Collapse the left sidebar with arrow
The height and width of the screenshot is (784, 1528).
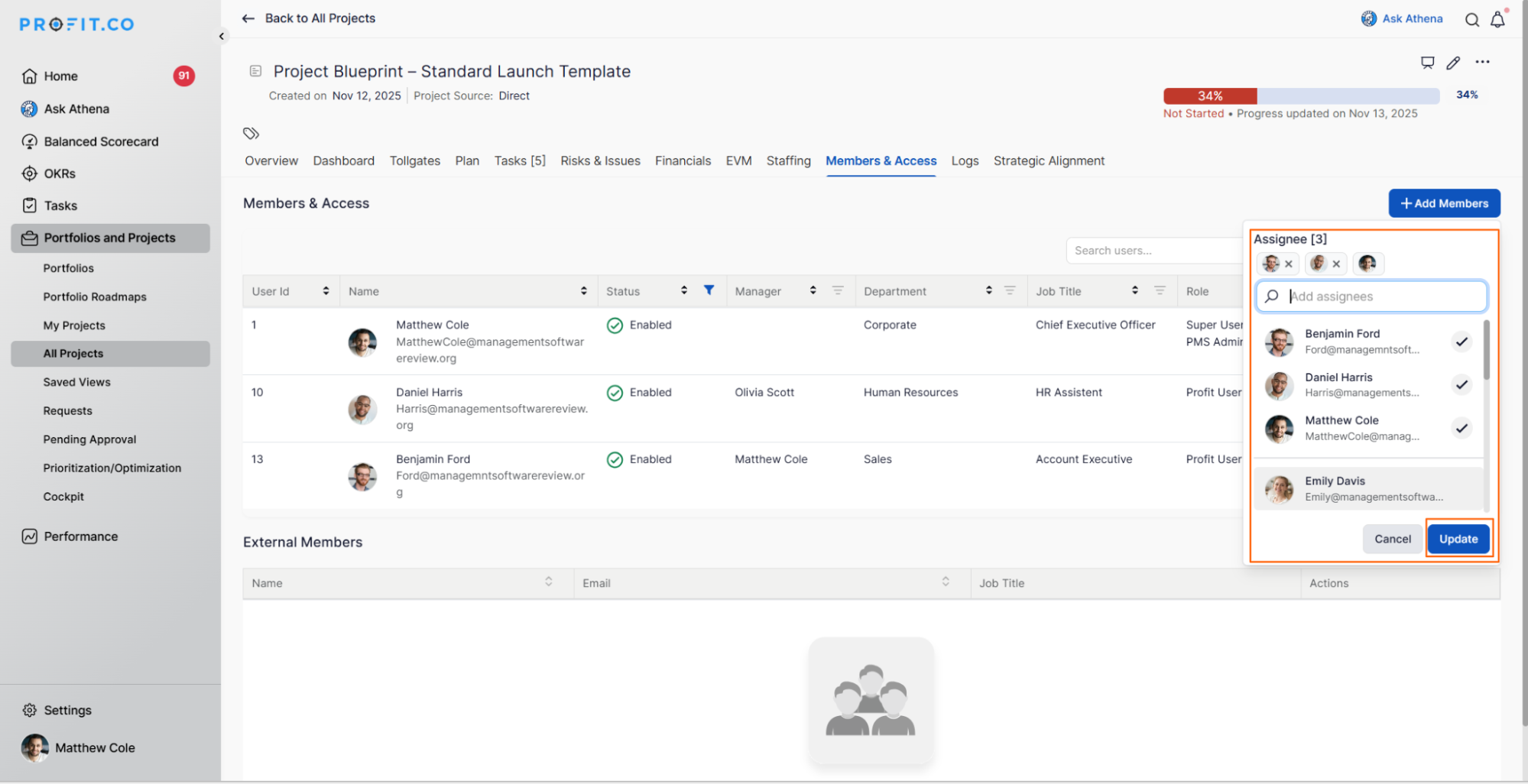(222, 36)
